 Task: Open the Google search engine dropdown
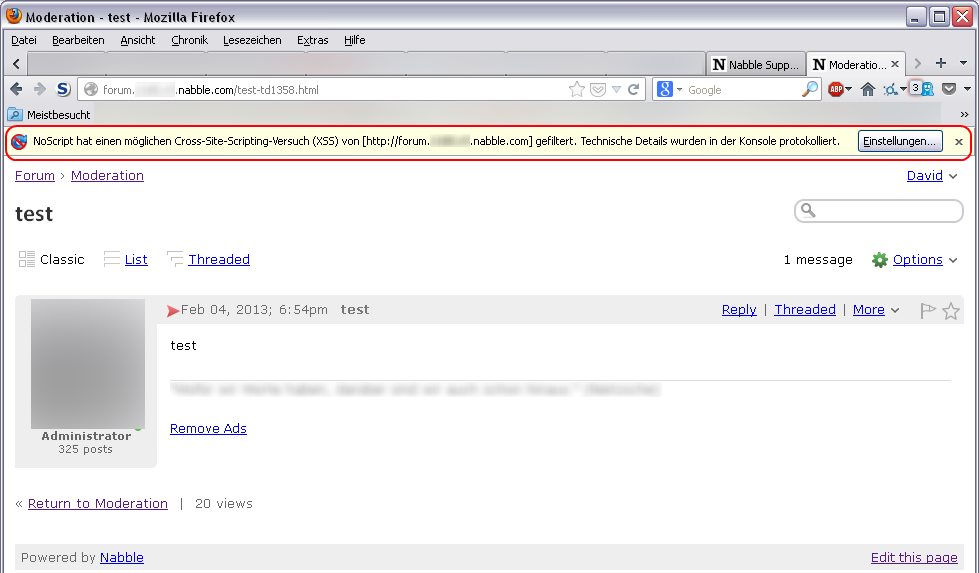point(669,89)
